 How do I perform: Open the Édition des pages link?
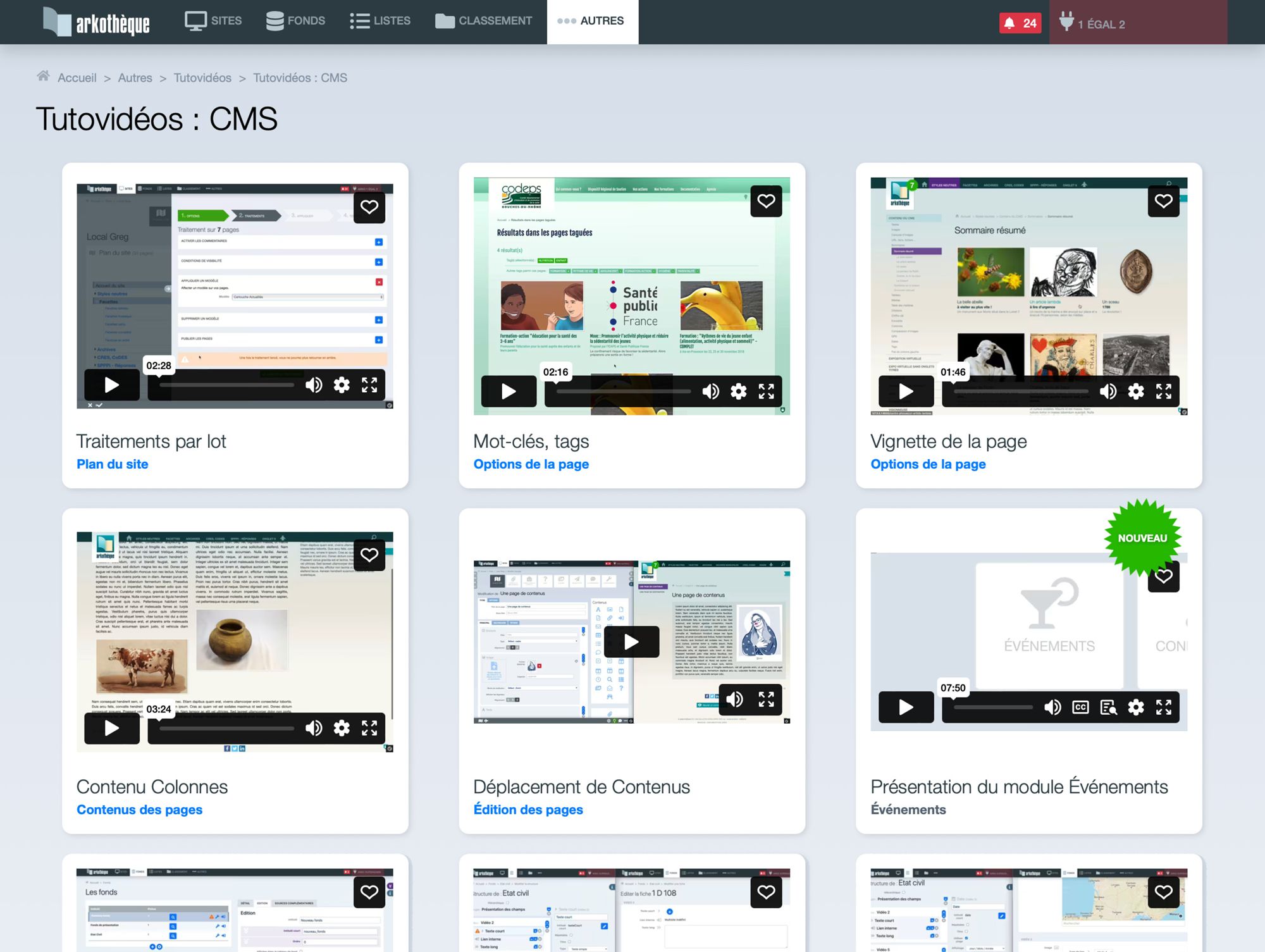point(528,810)
